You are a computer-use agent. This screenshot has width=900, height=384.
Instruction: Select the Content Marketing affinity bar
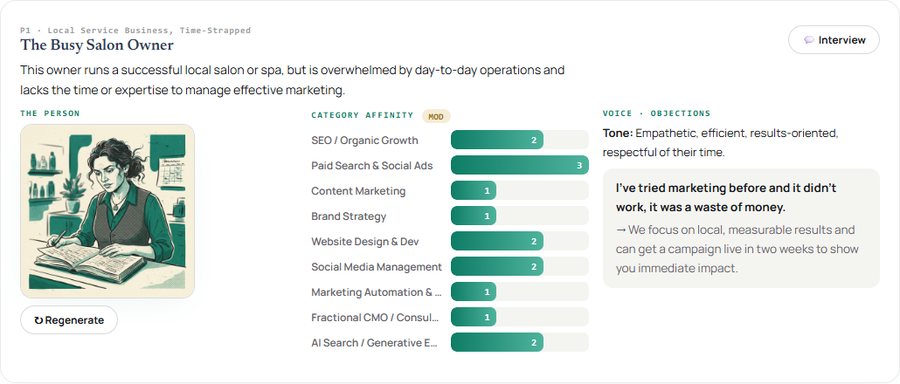(519, 191)
